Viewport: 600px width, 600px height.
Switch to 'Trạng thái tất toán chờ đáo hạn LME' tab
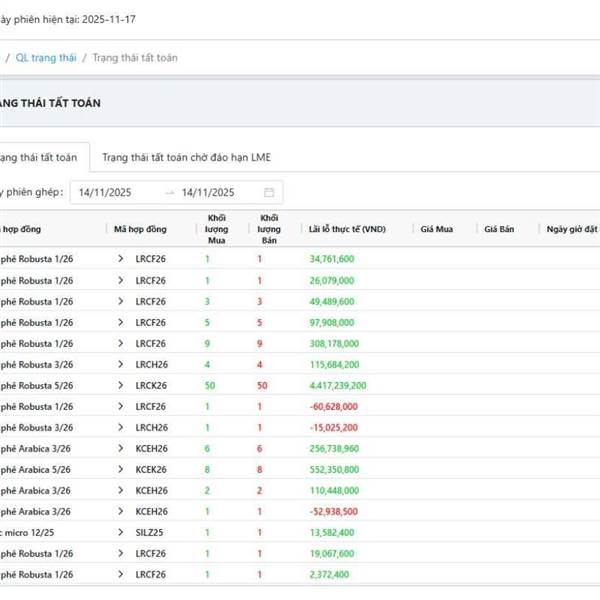[186, 158]
